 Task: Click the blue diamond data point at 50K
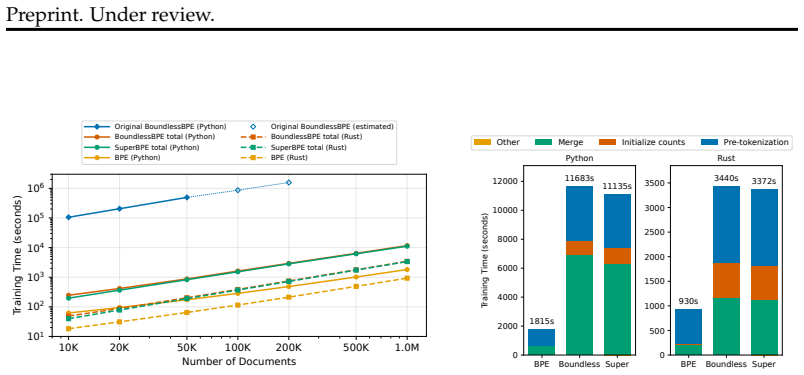(187, 197)
